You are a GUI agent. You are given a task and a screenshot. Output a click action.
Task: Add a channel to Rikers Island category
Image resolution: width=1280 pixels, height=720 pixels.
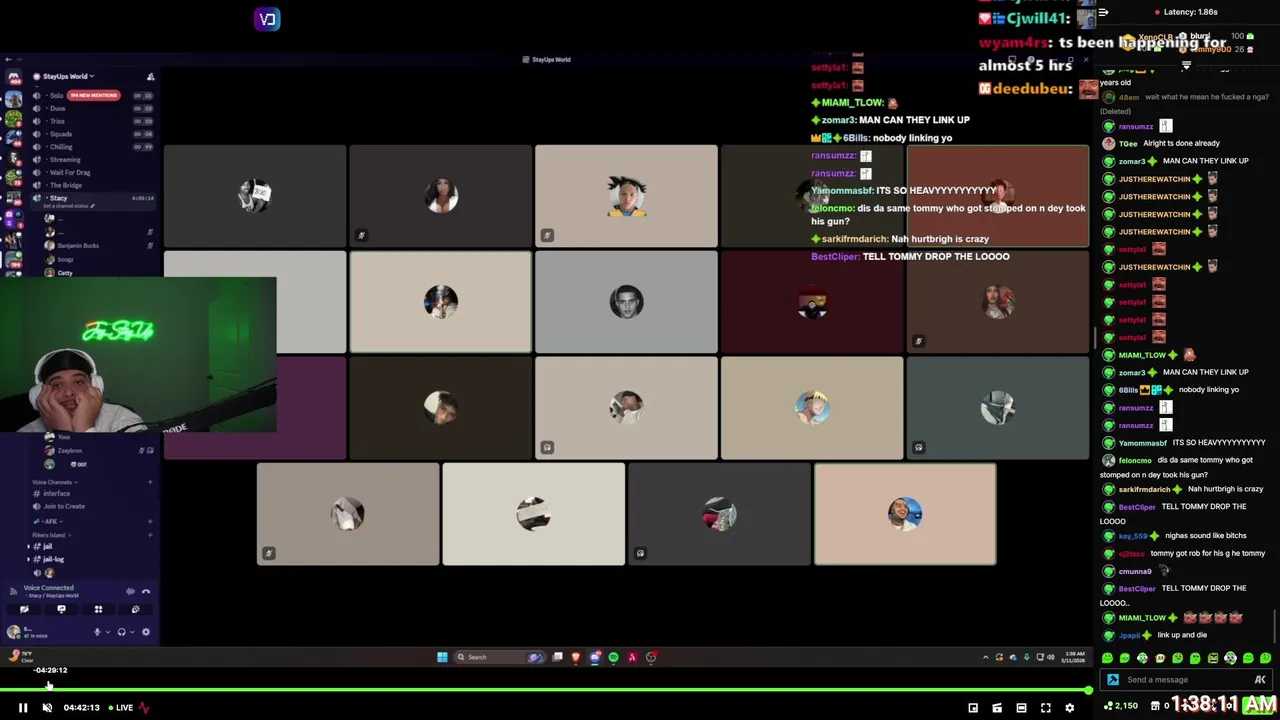150,535
